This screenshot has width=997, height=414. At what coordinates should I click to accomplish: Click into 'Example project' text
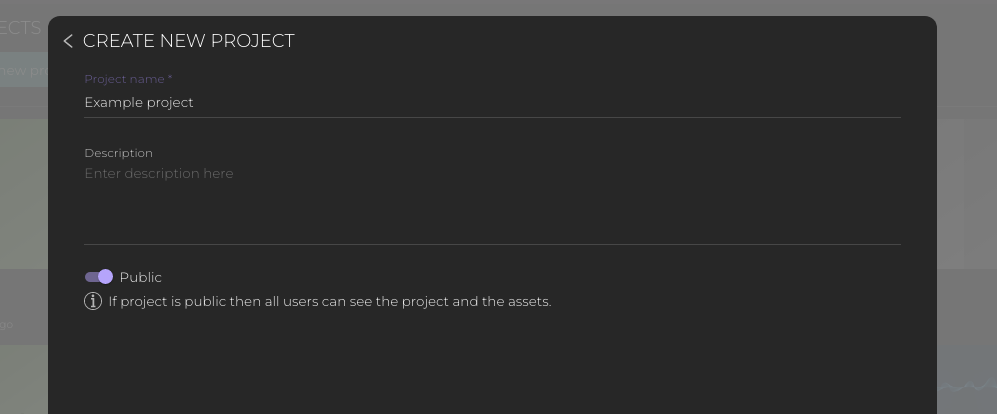pos(139,102)
